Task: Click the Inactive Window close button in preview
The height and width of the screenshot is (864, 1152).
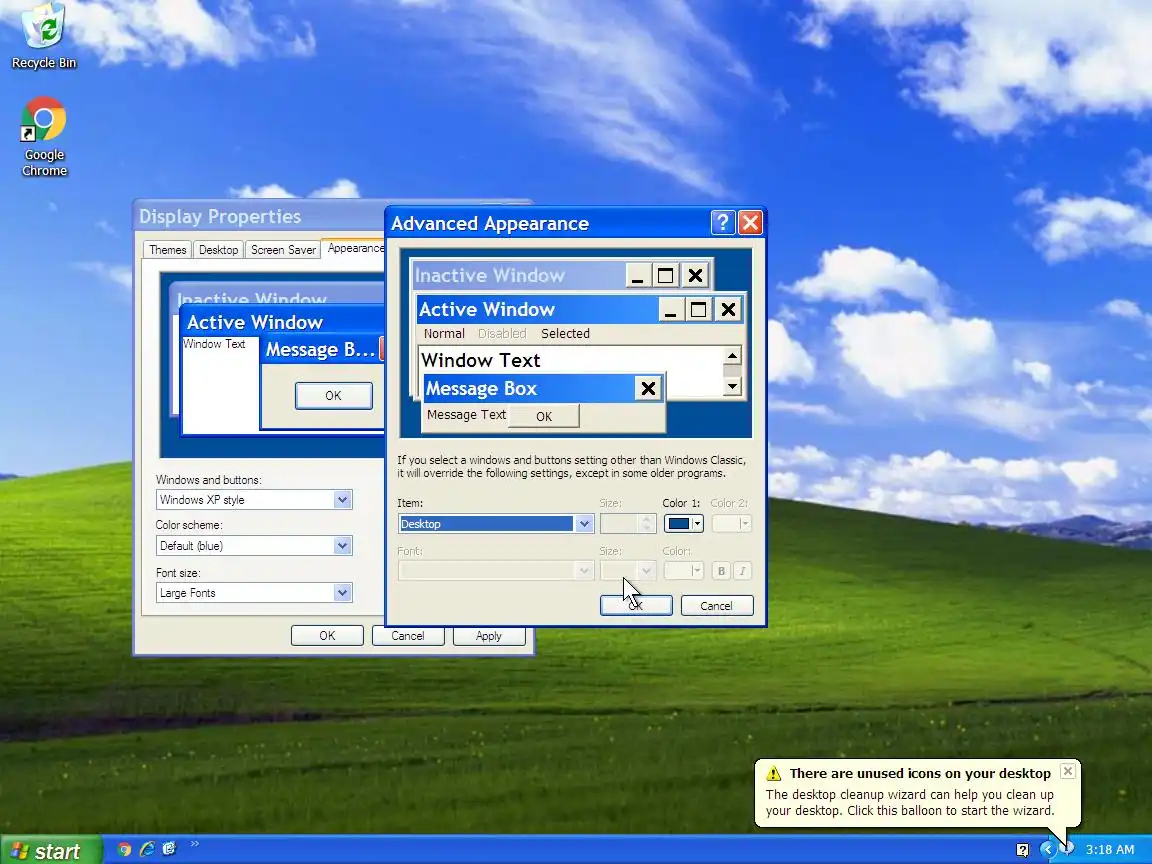Action: click(x=695, y=276)
